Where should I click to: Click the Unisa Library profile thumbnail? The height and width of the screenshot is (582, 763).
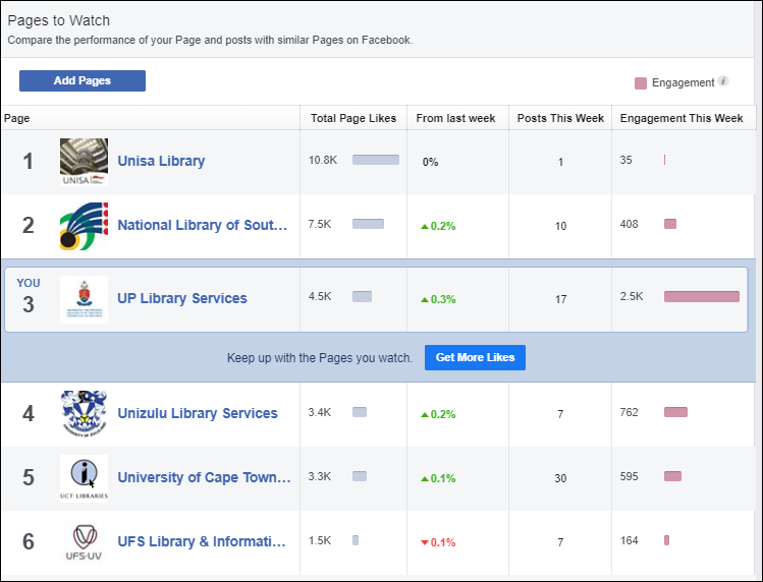point(84,162)
